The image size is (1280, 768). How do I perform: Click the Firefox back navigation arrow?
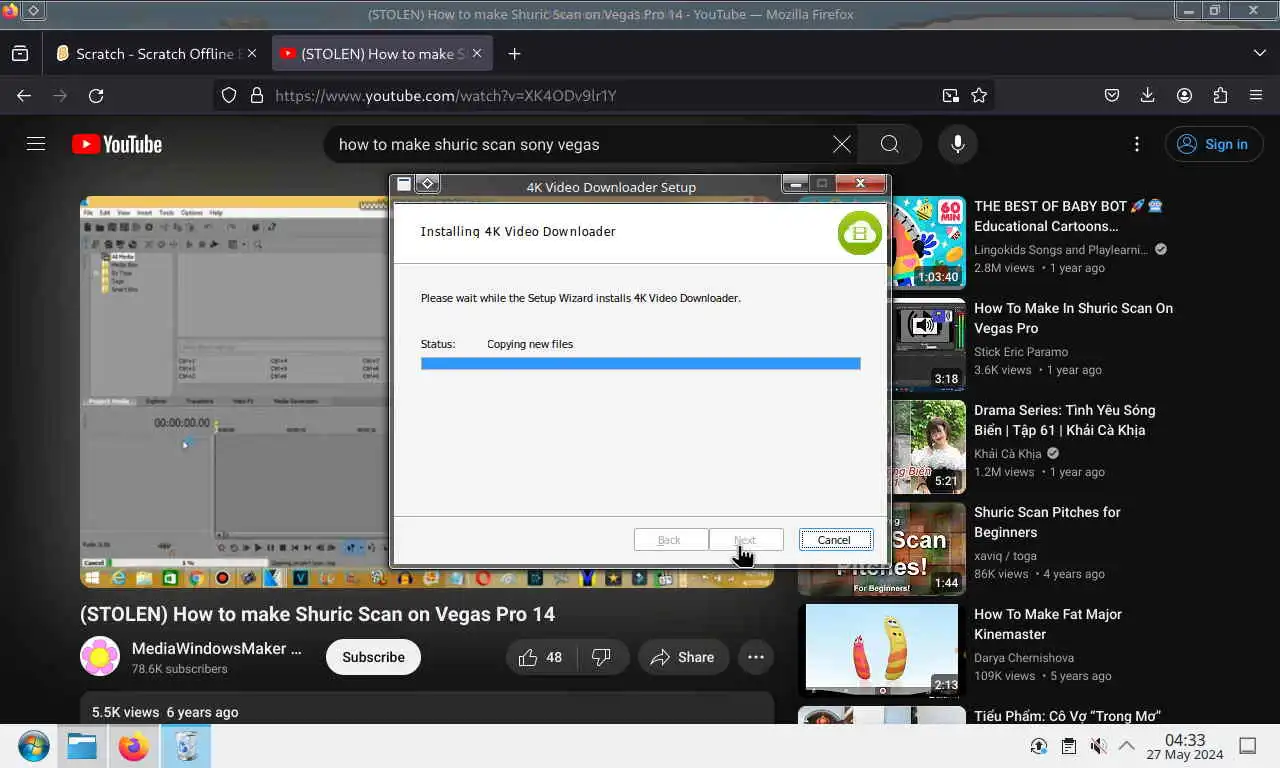(x=24, y=96)
